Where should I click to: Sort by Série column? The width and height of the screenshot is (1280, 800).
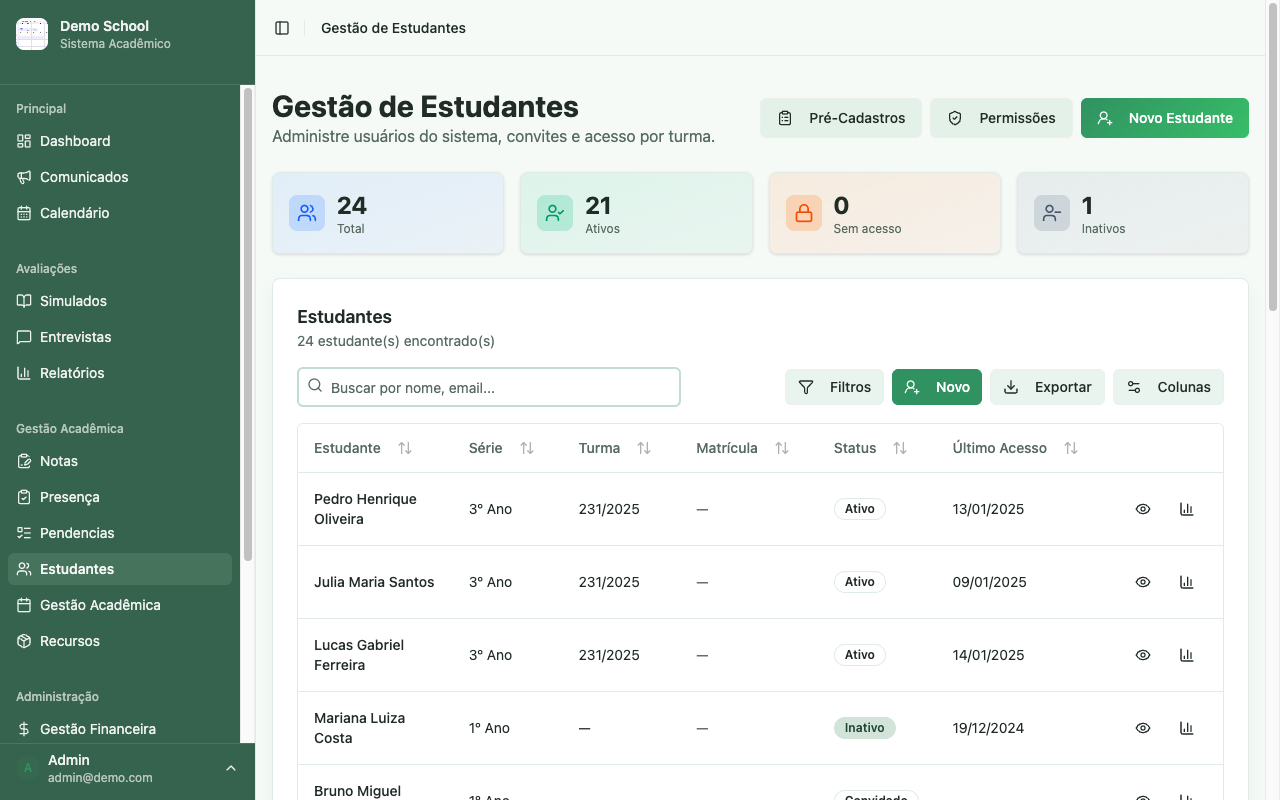pos(527,448)
